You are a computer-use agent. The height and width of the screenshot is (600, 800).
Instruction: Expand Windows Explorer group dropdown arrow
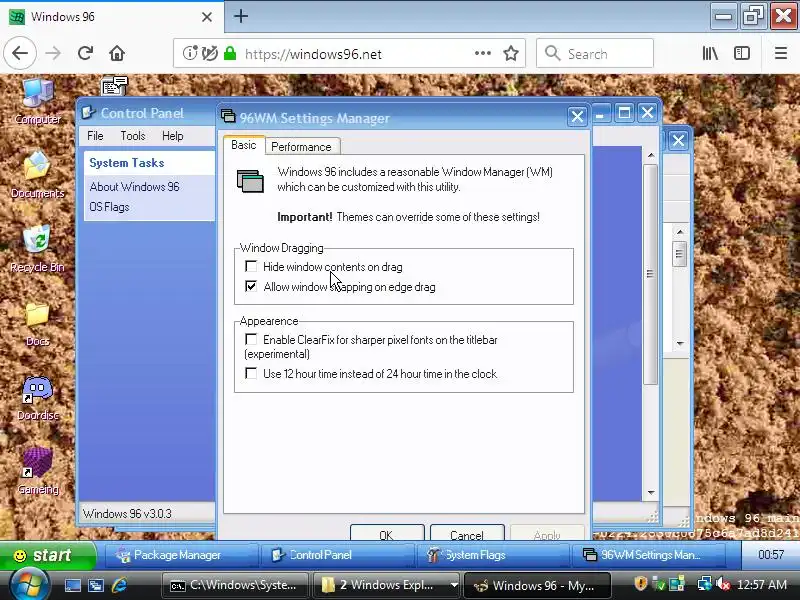point(454,585)
